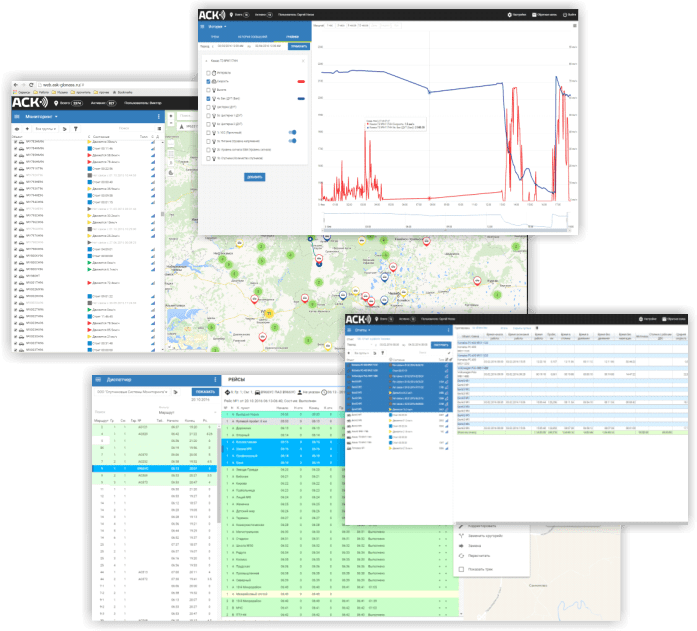Viewport: 697px width, 631px height.
Task: Click the blue build button in Reports
Action: pos(441,345)
